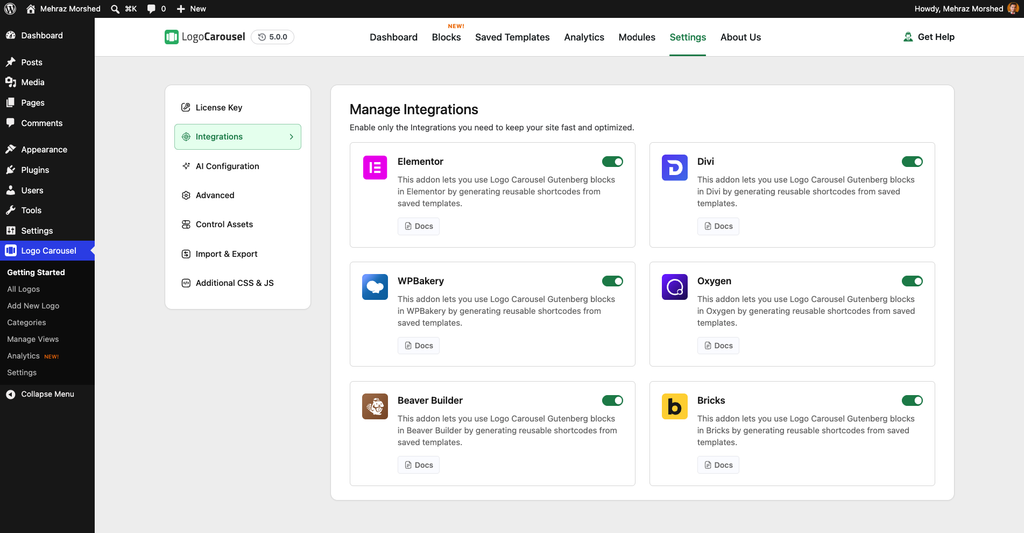Open the search magnifier in admin bar
This screenshot has width=1024, height=533.
tap(115, 8)
